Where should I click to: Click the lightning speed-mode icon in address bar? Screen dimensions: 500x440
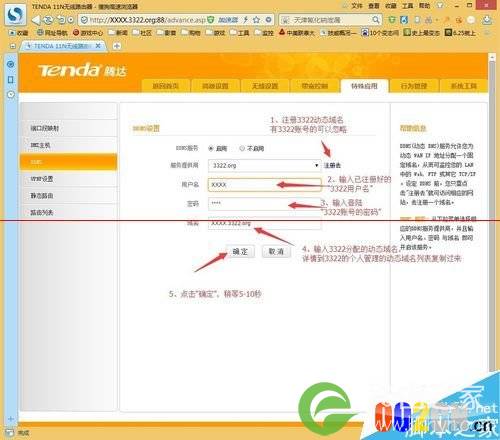[246, 20]
